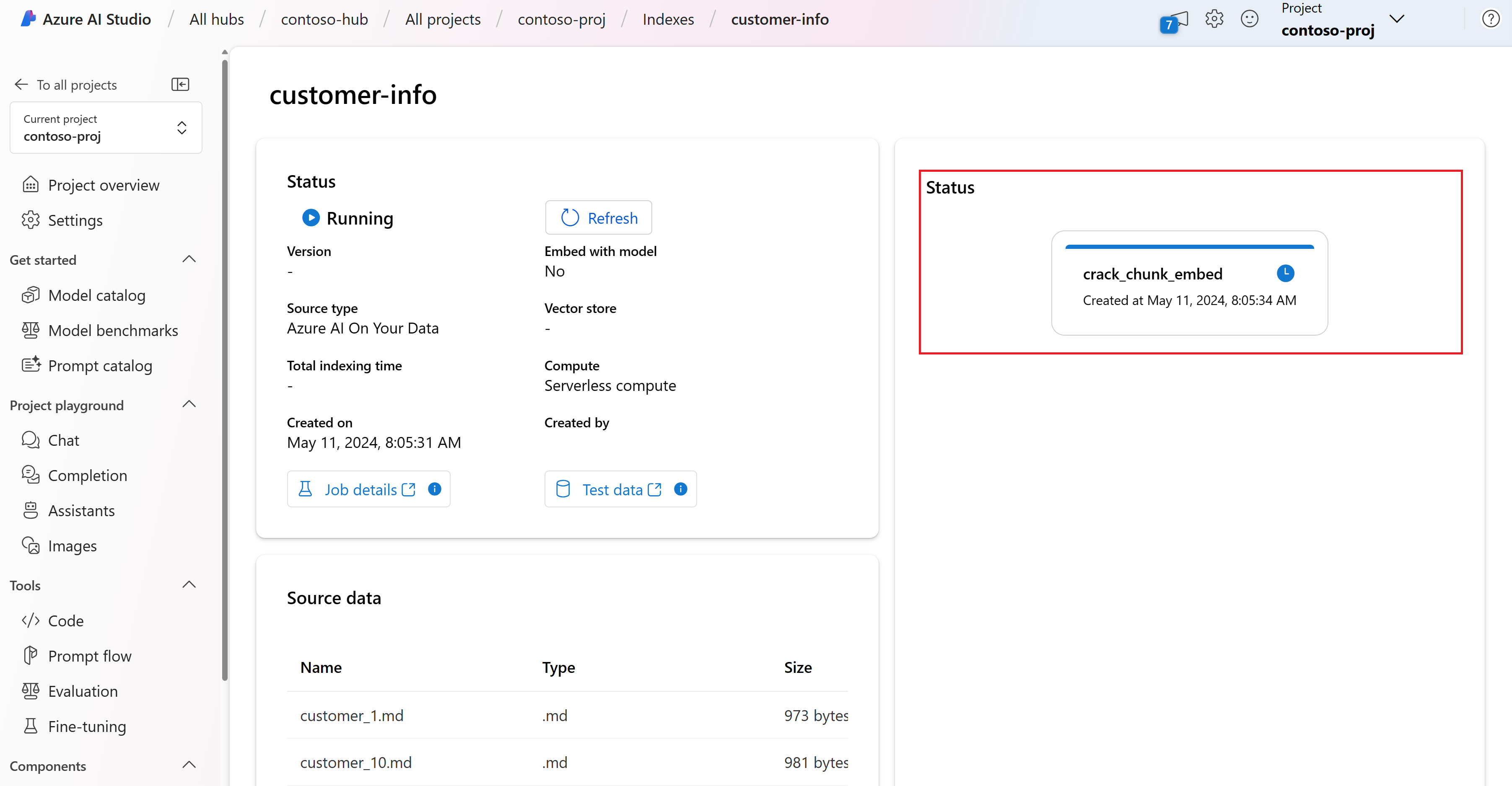The height and width of the screenshot is (786, 1512).
Task: Click the info icon next to Job details
Action: pos(434,489)
